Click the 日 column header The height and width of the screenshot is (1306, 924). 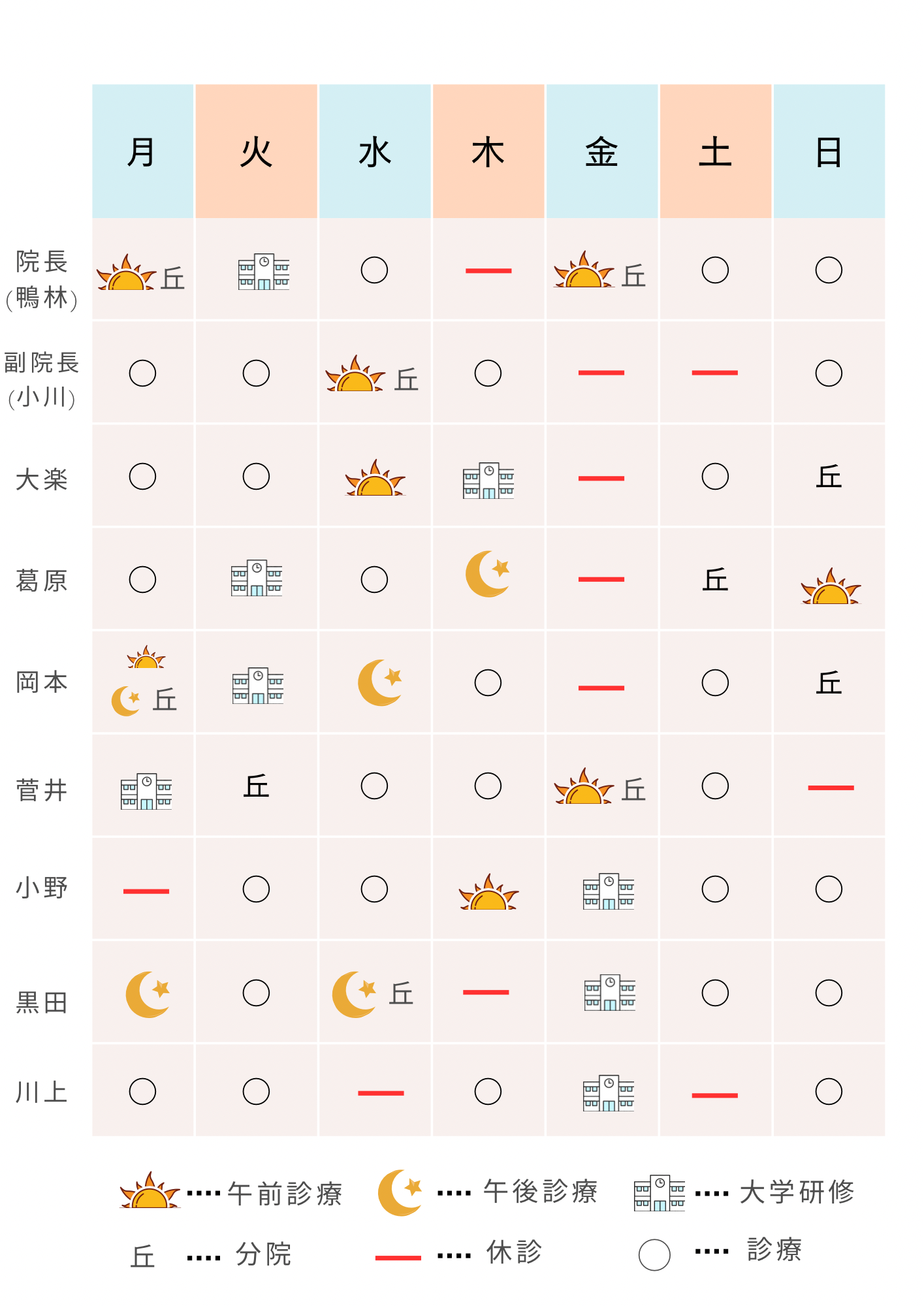[x=829, y=151]
